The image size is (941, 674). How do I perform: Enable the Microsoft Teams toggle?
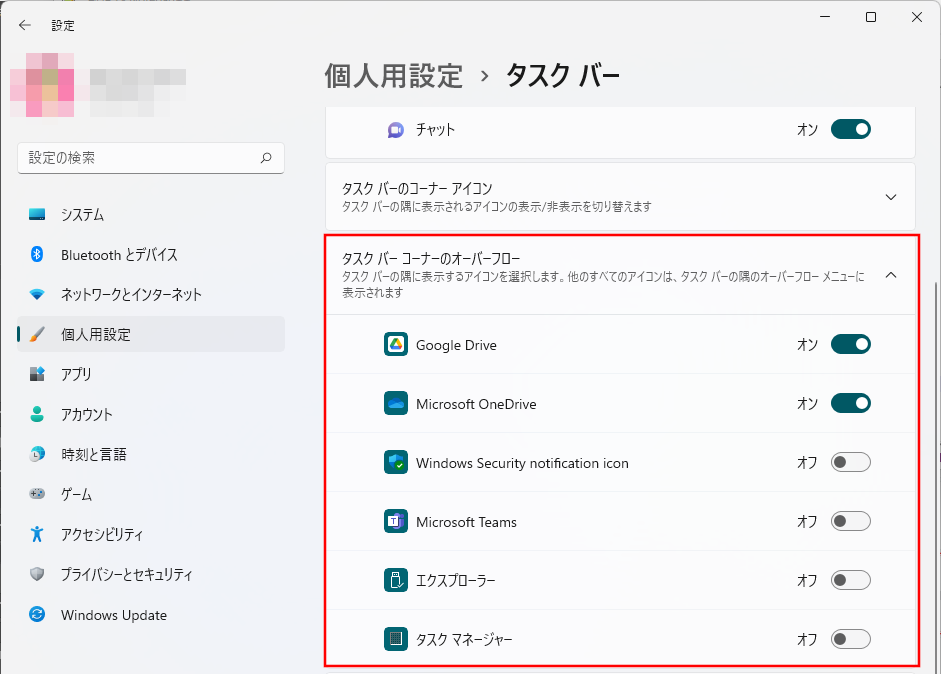(850, 522)
